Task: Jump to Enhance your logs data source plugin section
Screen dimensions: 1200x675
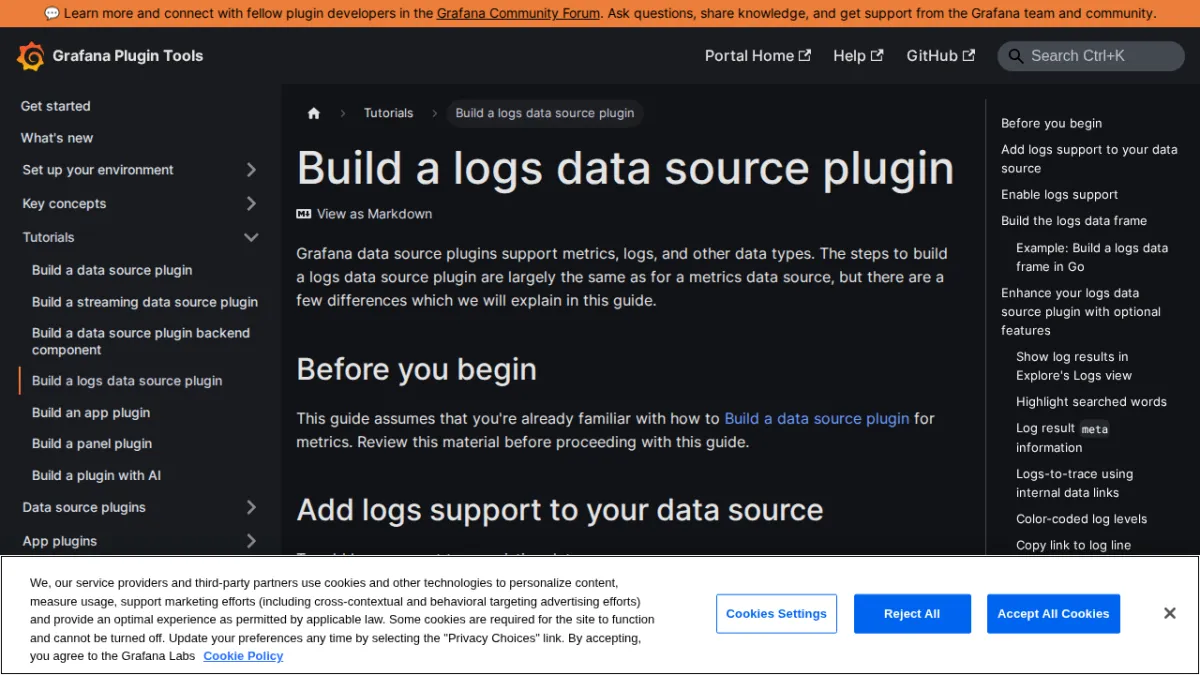Action: pyautogui.click(x=1081, y=312)
